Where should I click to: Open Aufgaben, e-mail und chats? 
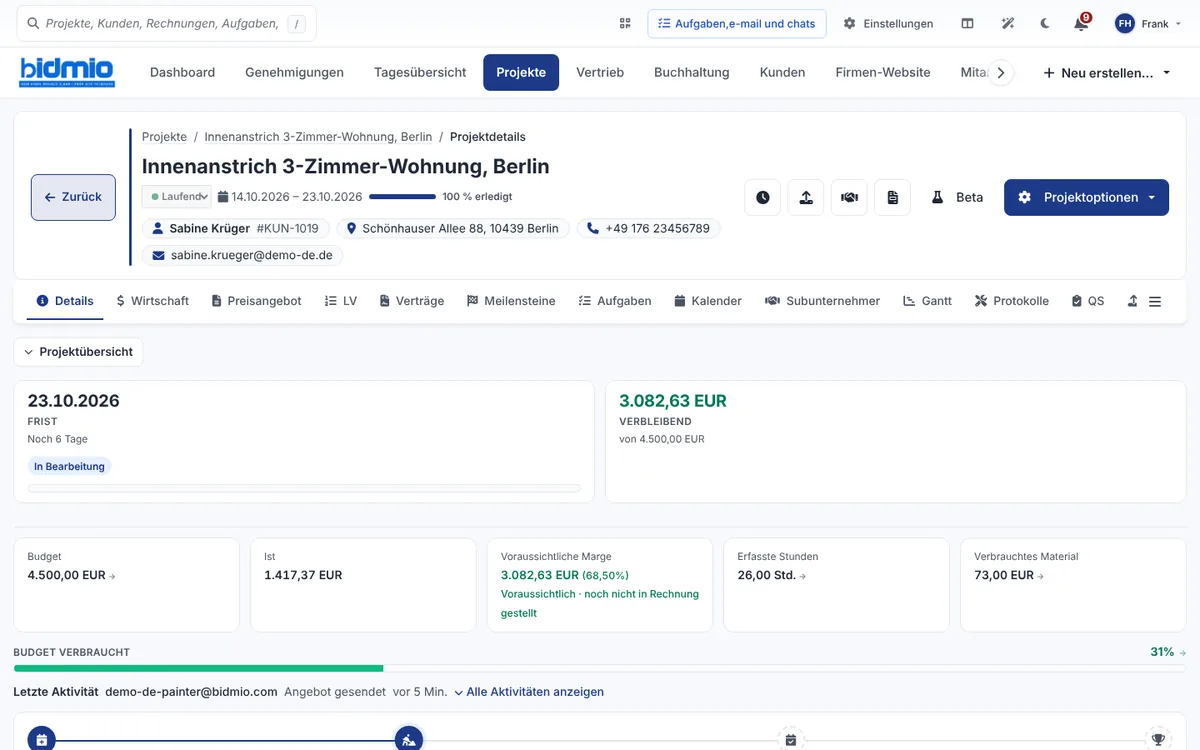click(x=737, y=23)
